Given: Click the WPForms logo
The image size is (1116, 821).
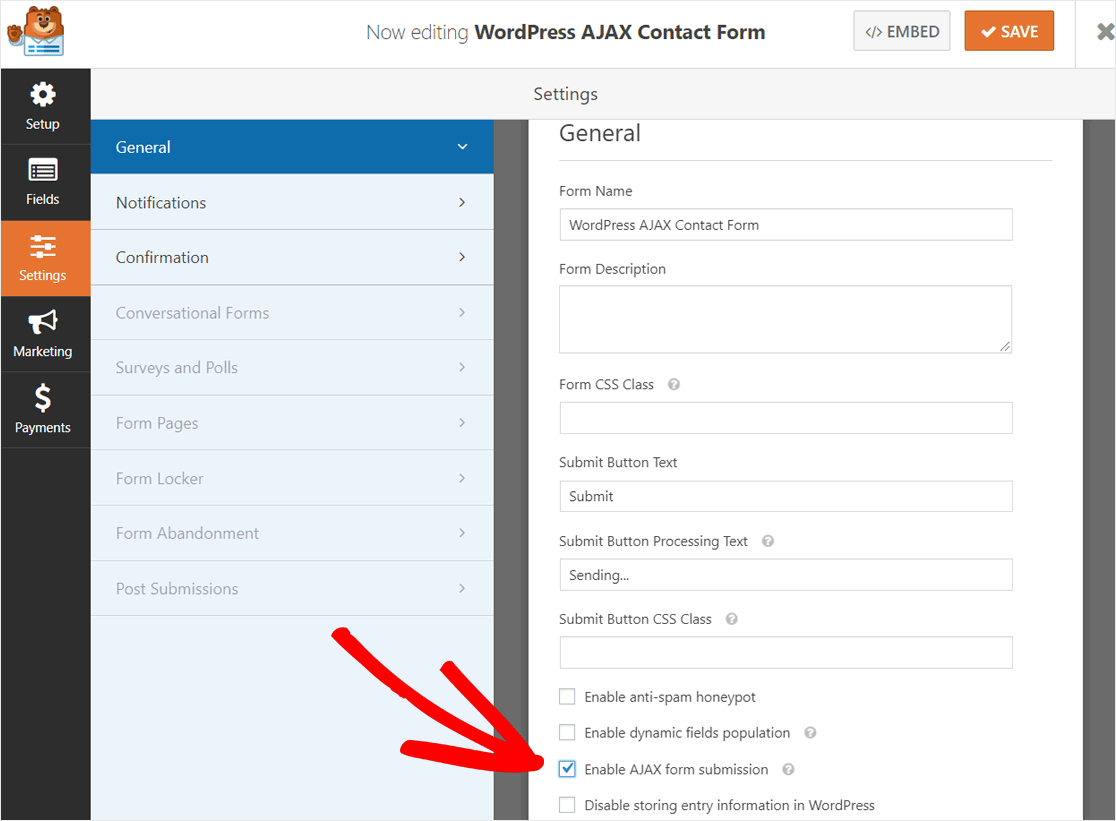Looking at the screenshot, I should (37, 32).
